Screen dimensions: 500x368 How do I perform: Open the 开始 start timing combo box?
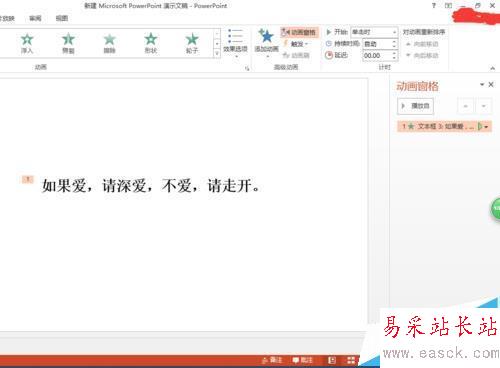point(374,32)
